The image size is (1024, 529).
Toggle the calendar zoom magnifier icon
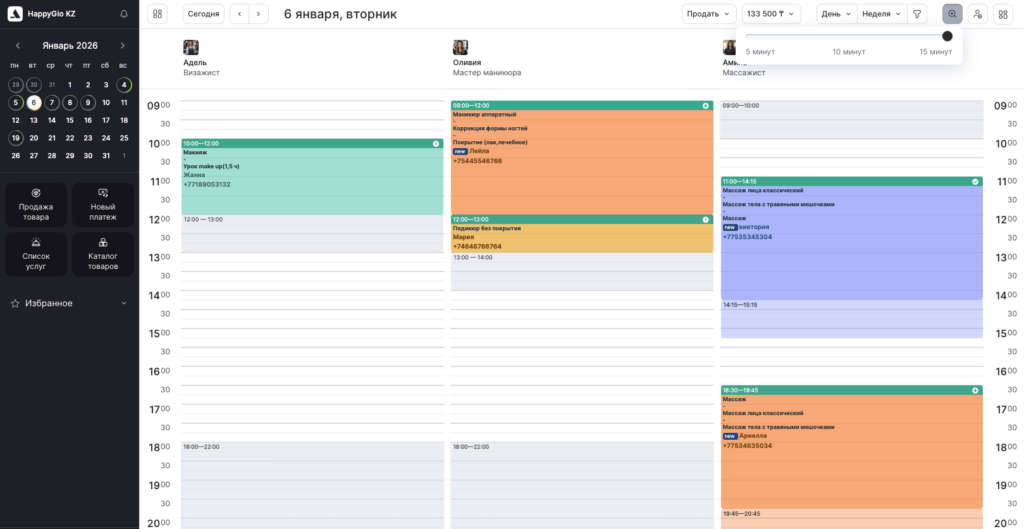952,14
